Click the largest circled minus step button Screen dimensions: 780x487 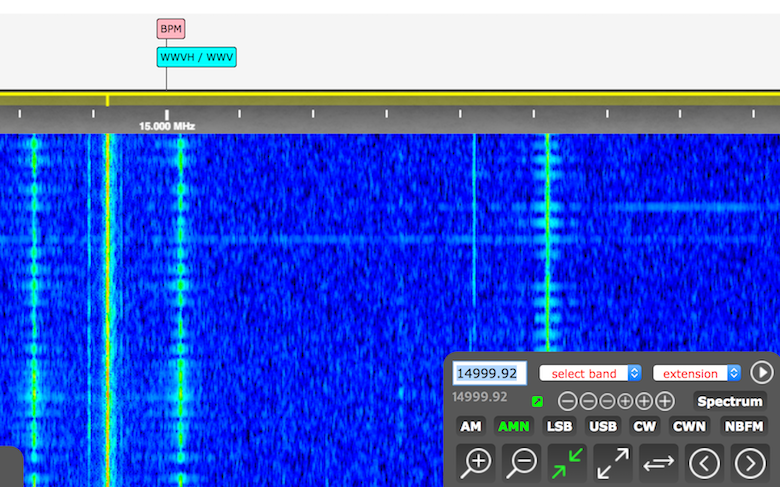pyautogui.click(x=568, y=401)
